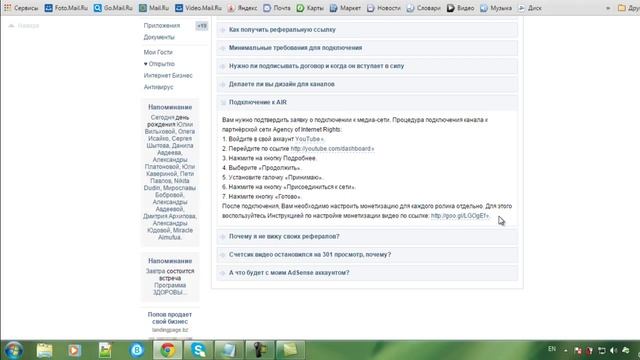Open the youtube.com/dashboard link
Screen dimensions: 640x360
332,149
